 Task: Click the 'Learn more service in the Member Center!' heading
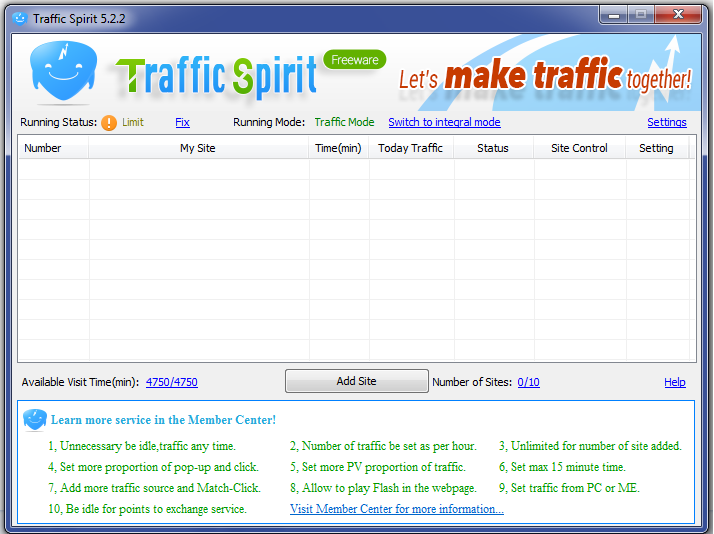tap(163, 420)
